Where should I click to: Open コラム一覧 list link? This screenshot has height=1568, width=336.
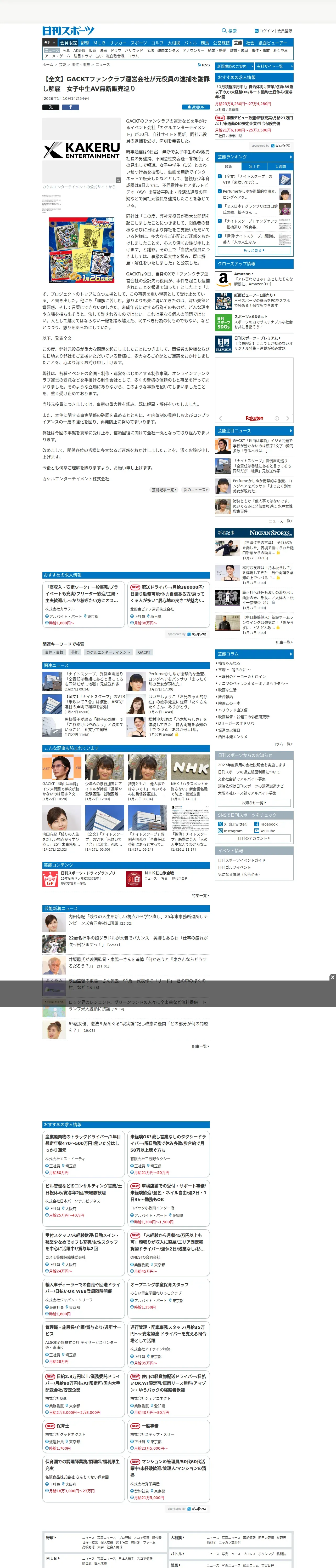point(282,744)
